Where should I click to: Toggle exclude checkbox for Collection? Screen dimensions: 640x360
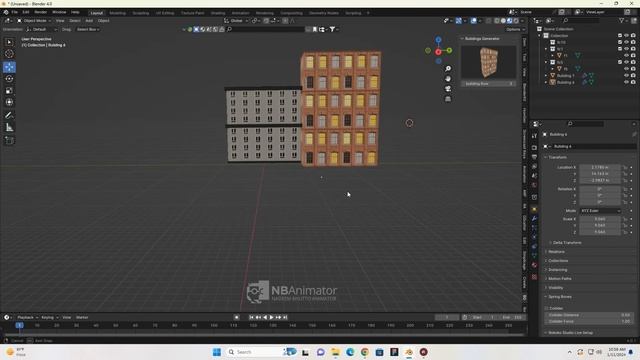(x=620, y=36)
